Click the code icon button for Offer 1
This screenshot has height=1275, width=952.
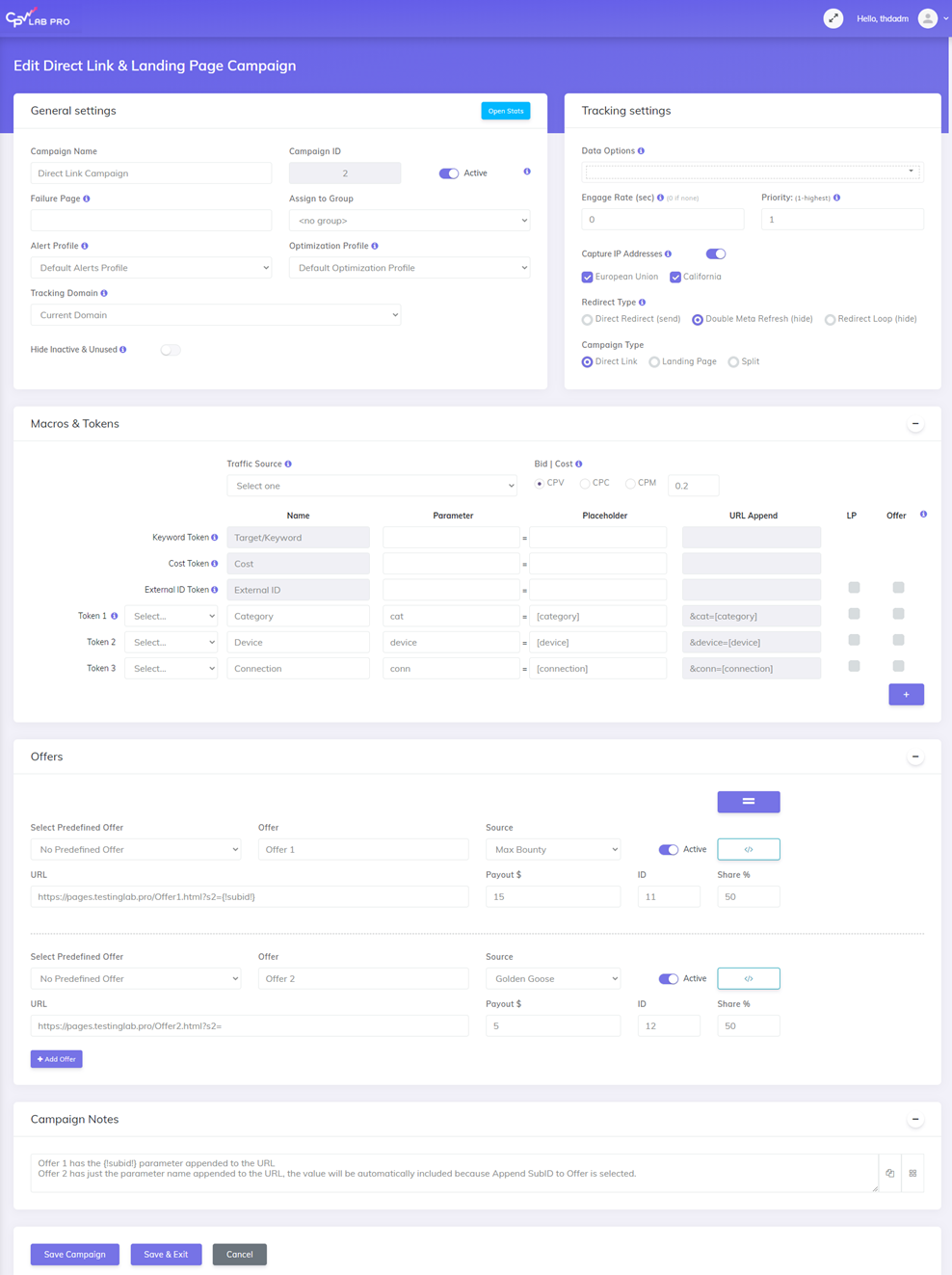[x=748, y=849]
